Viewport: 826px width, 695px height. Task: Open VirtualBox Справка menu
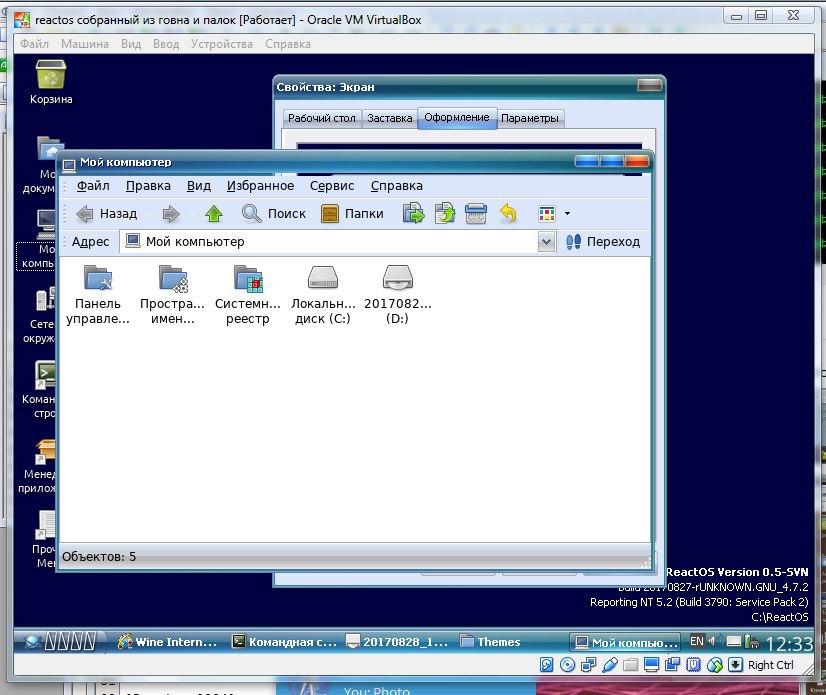[288, 44]
